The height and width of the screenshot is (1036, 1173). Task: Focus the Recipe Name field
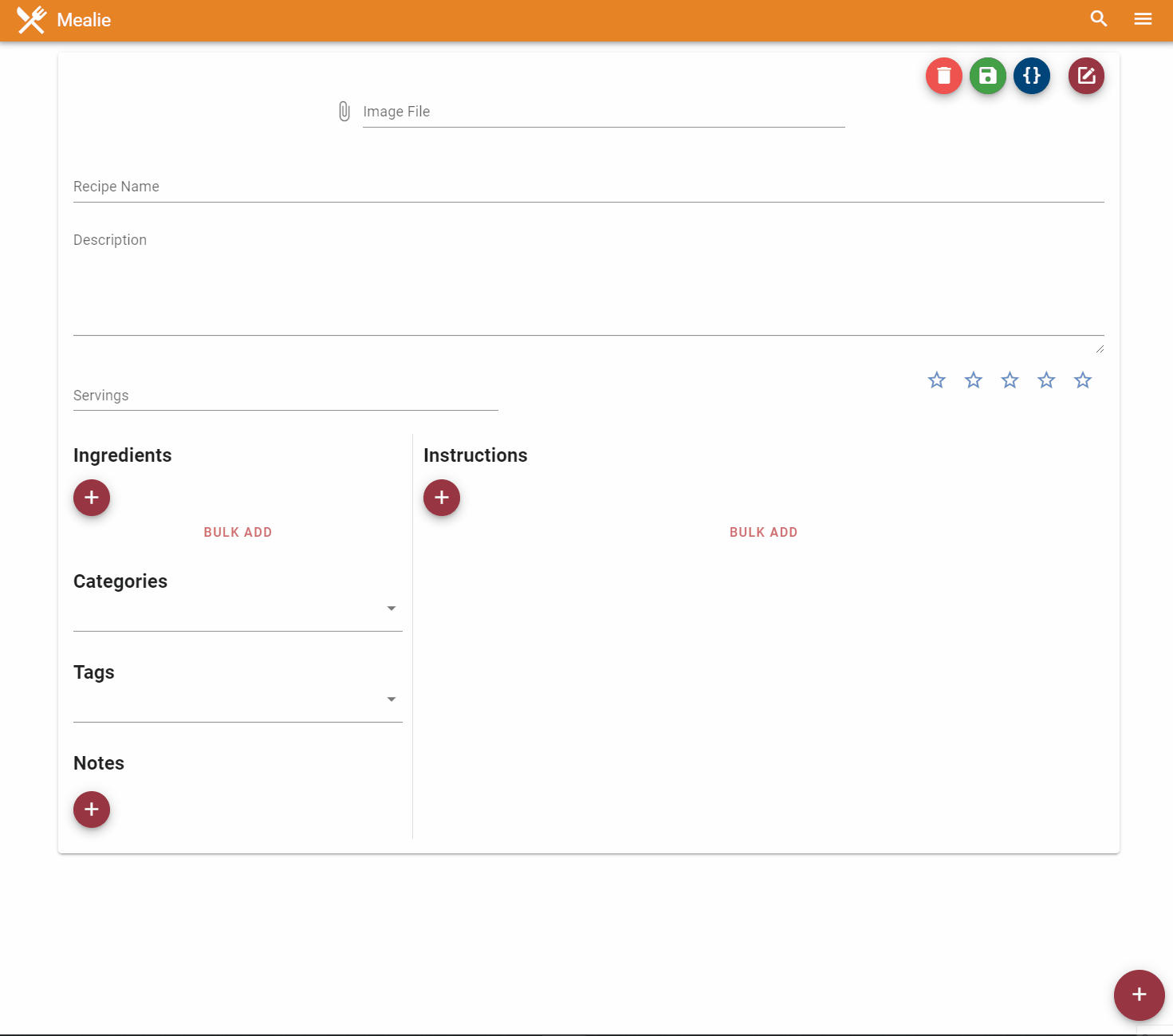588,187
